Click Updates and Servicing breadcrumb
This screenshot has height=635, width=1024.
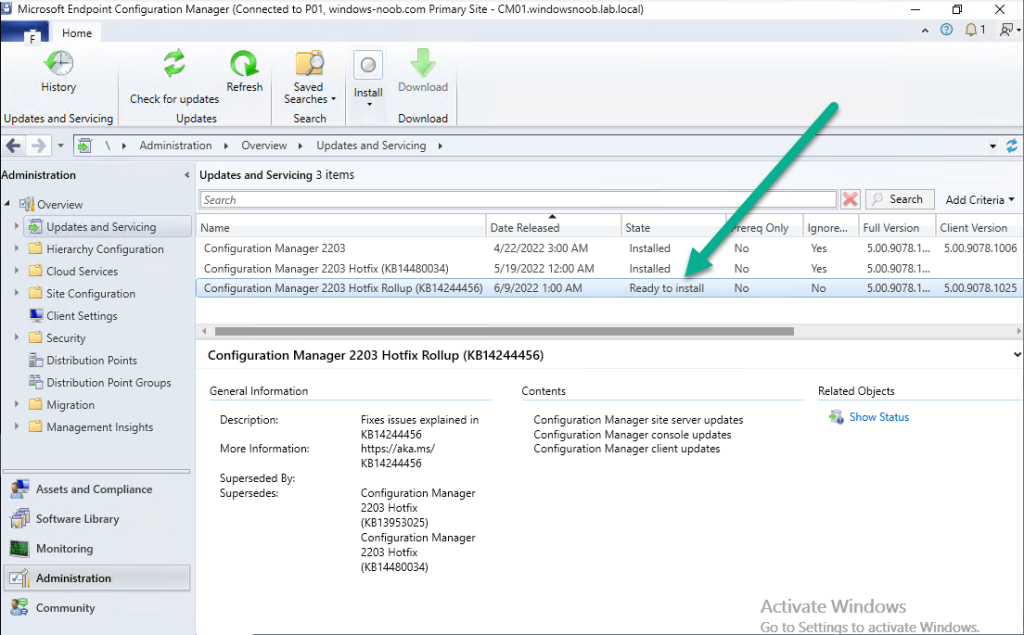click(x=371, y=146)
